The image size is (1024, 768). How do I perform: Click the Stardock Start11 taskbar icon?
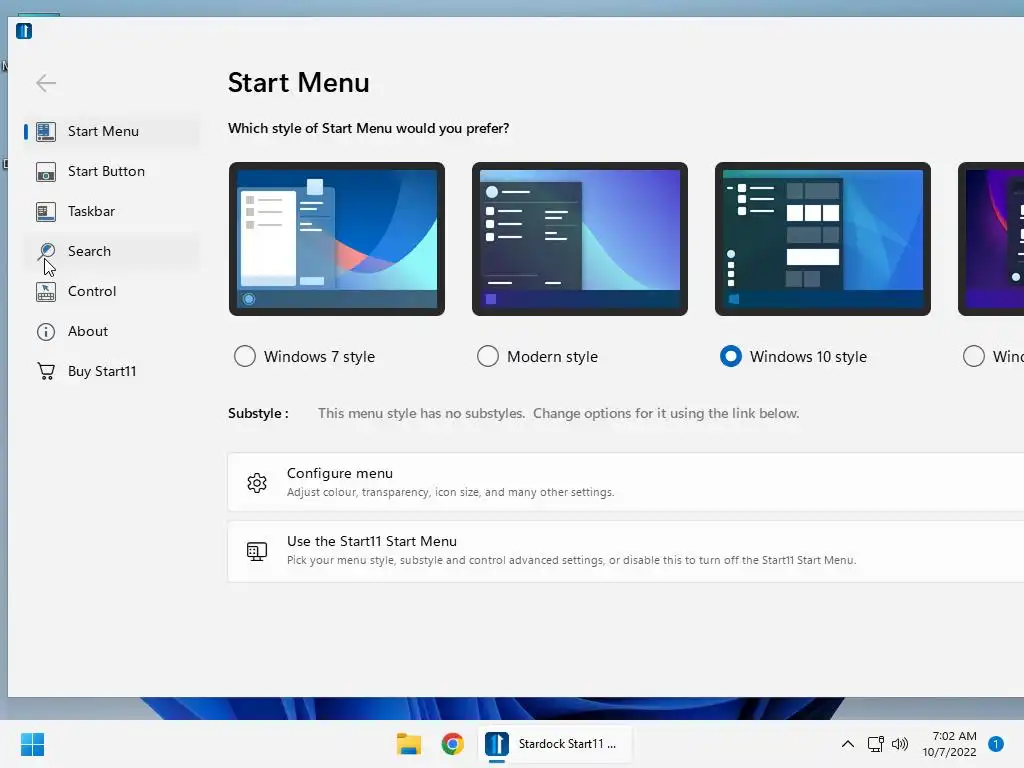tap(496, 744)
